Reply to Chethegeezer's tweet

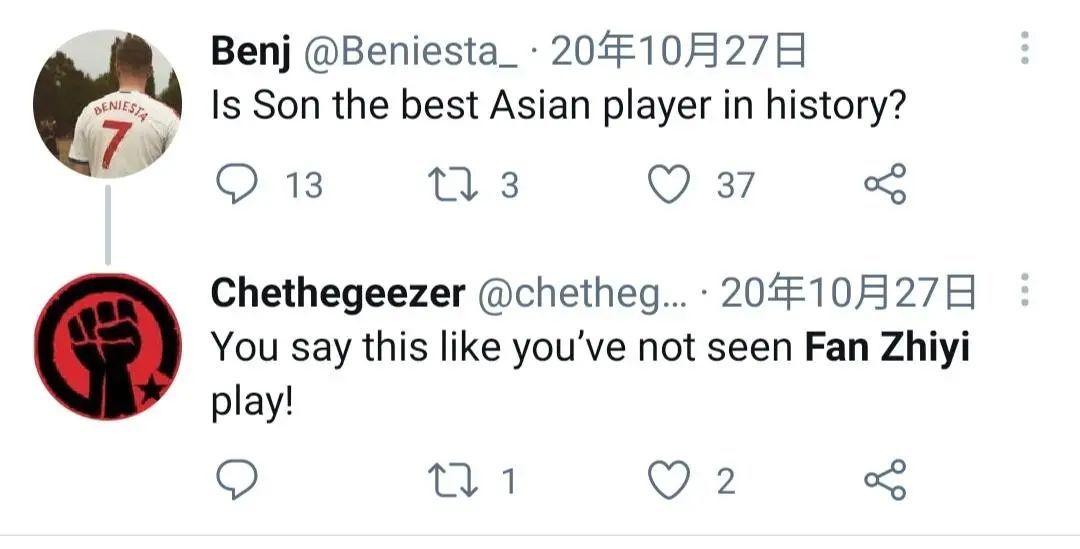pyautogui.click(x=237, y=481)
